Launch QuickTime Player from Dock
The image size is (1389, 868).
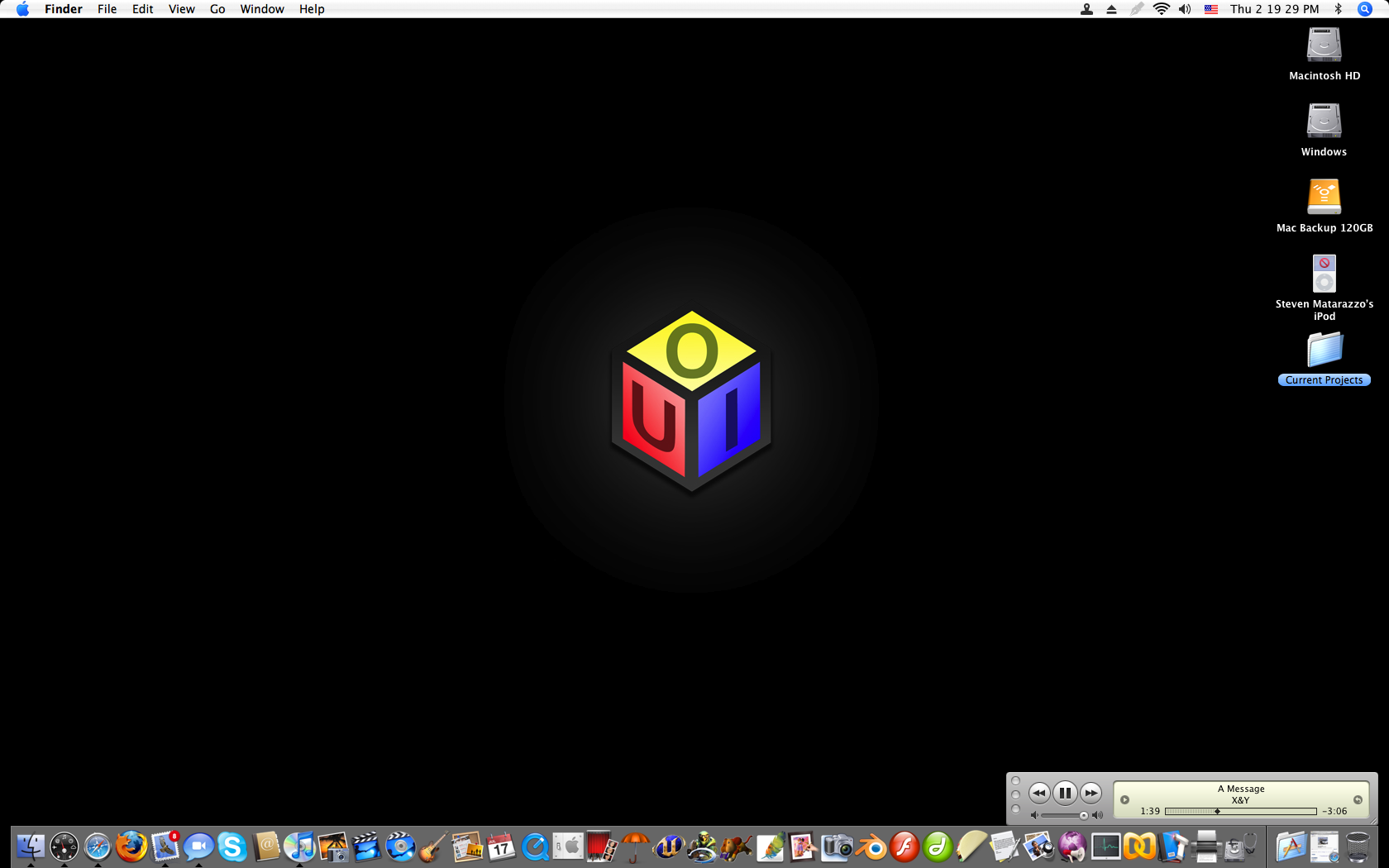535,847
